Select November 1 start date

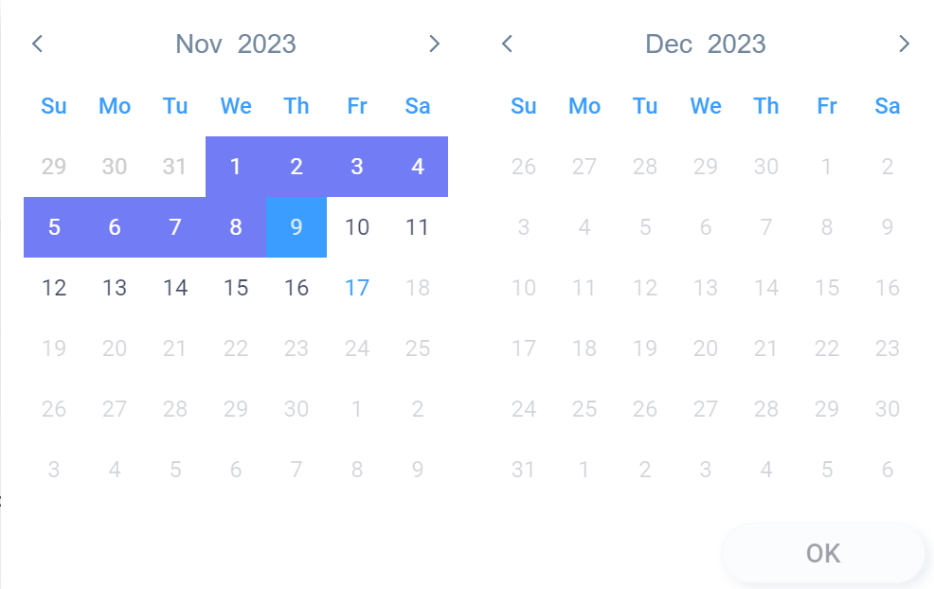pos(236,167)
